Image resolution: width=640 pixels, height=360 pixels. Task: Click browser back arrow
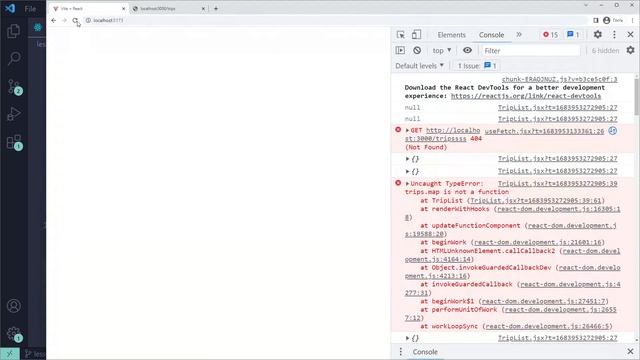53,20
